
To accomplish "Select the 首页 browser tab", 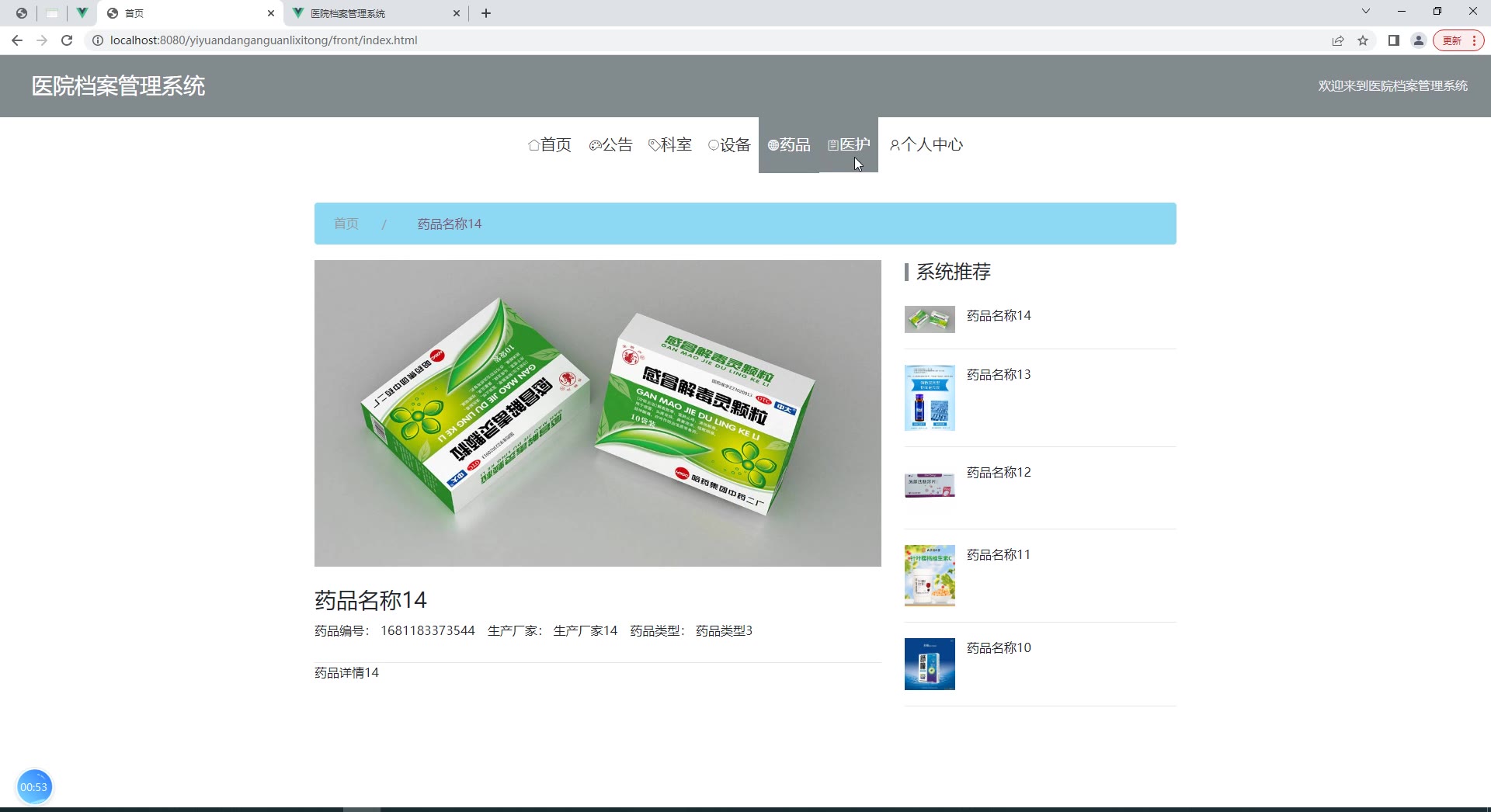I will [190, 13].
